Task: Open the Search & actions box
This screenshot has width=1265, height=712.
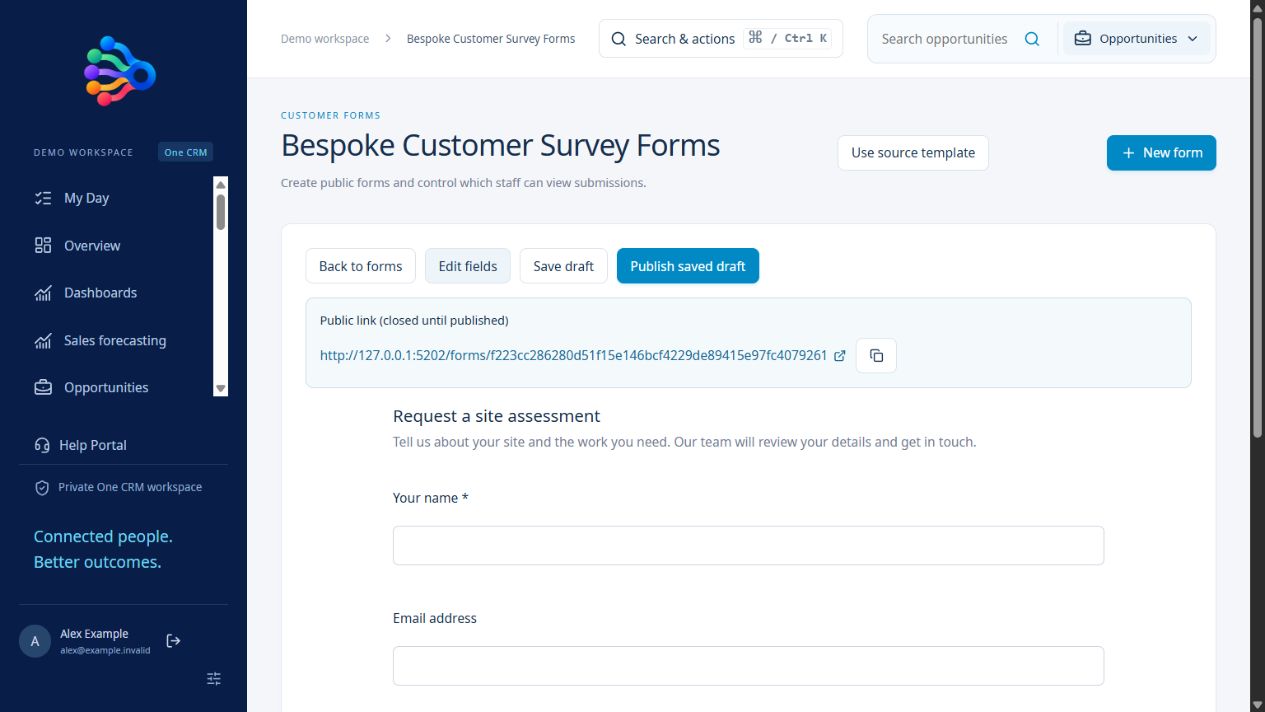Action: point(721,39)
